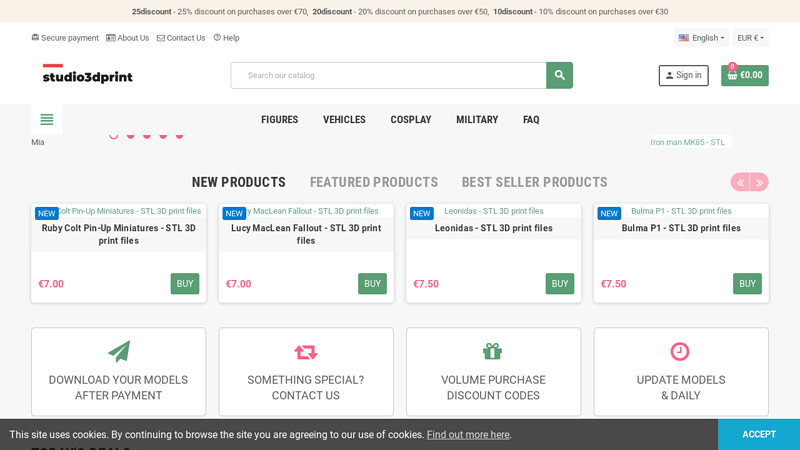Viewport: 800px width, 450px height.
Task: Click the Sign in button
Action: [x=684, y=75]
